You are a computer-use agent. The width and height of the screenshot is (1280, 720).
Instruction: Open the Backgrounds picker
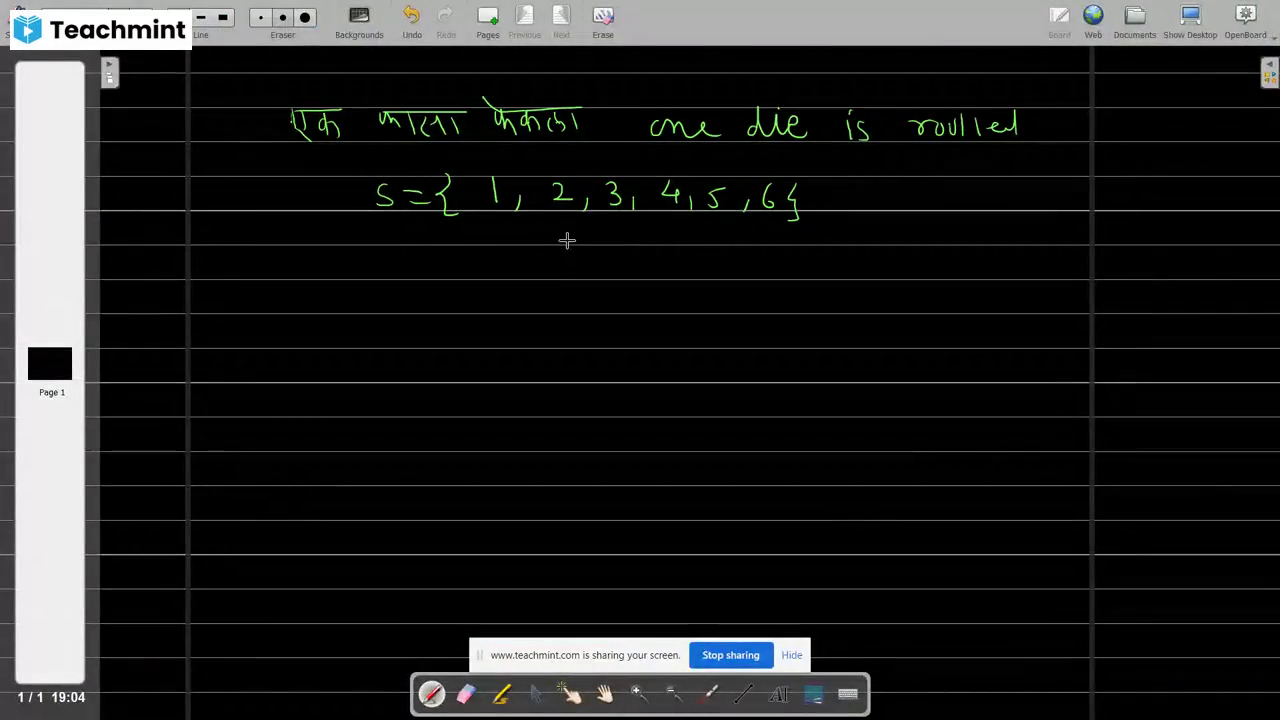tap(359, 22)
